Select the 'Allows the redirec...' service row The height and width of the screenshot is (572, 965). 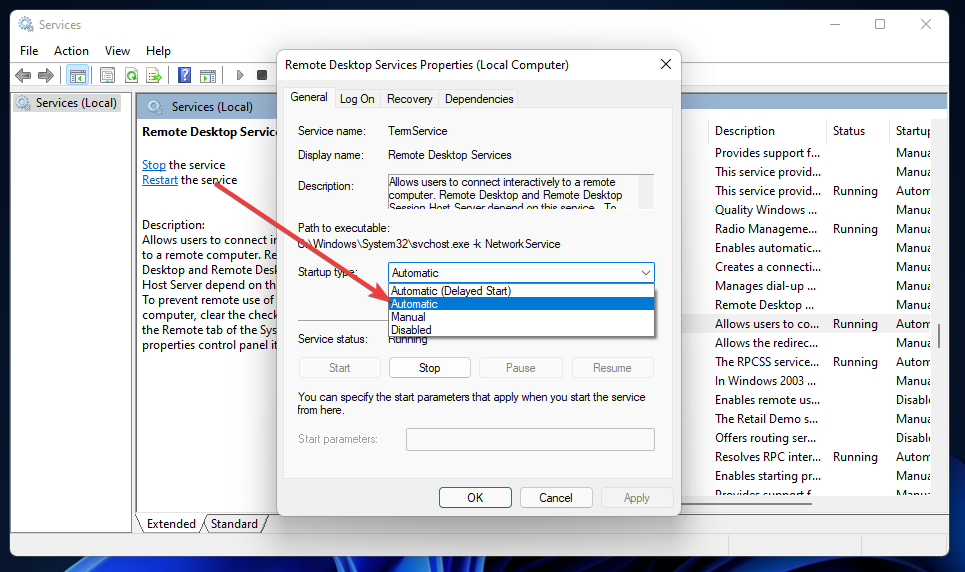click(806, 343)
